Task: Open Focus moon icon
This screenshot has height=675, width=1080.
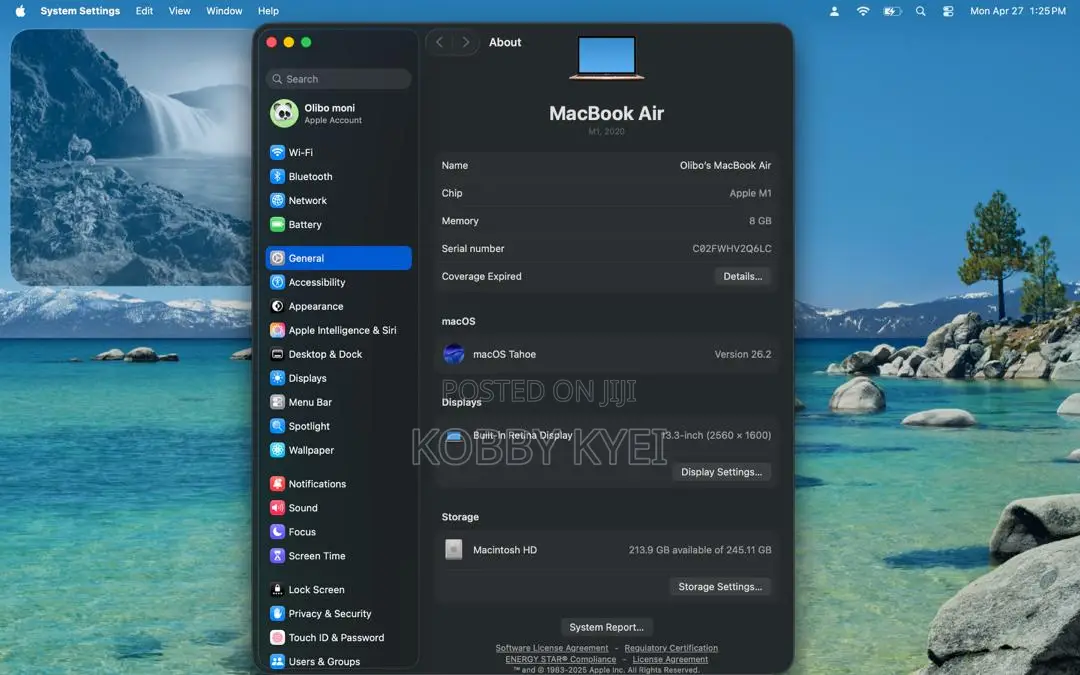Action: click(x=277, y=532)
